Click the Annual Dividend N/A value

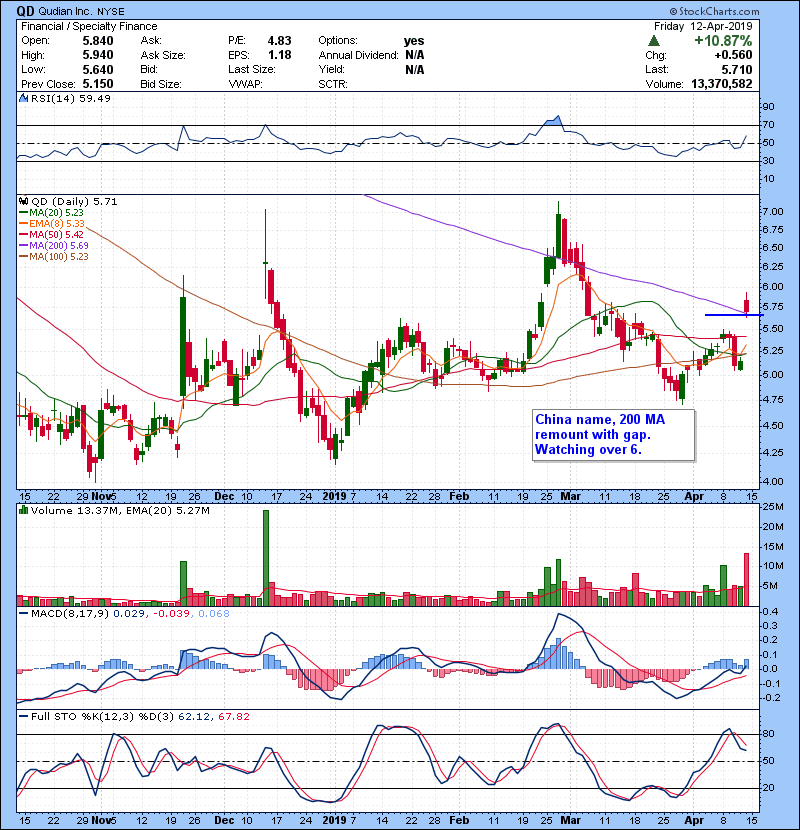point(415,55)
